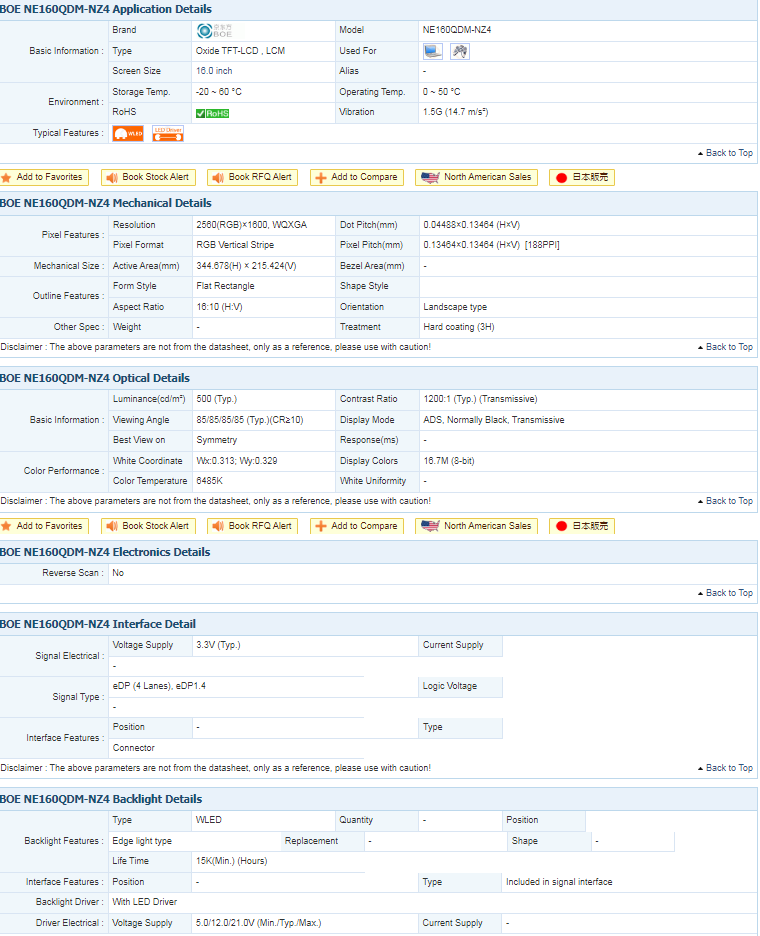Viewport: 760px width, 936px height.
Task: Click the Backlight Details section heading
Action: coord(101,799)
